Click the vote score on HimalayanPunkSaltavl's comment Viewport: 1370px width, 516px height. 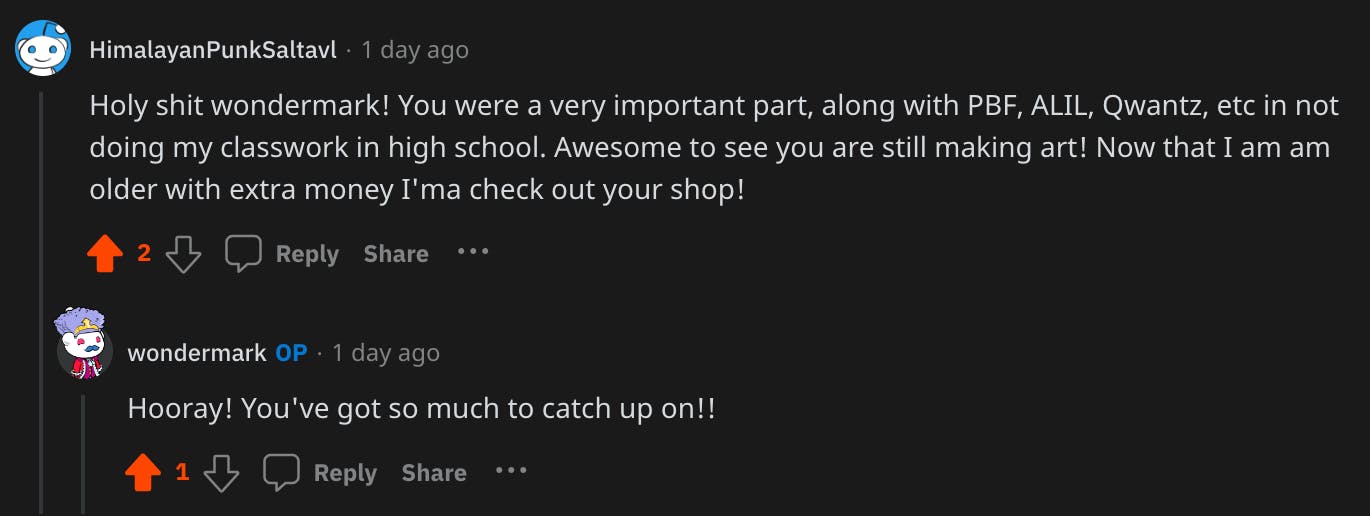tap(144, 254)
